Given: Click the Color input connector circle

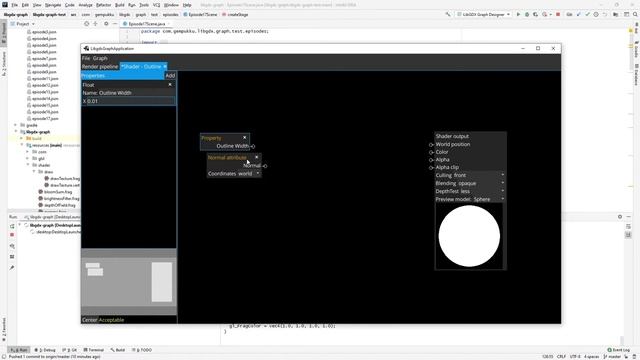Looking at the screenshot, I should point(431,152).
